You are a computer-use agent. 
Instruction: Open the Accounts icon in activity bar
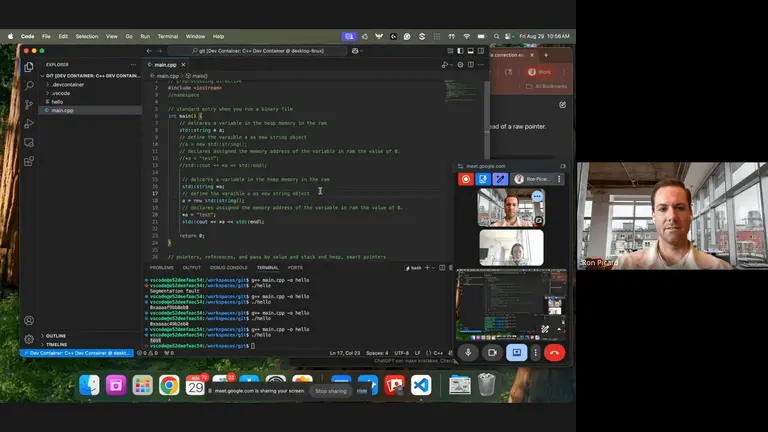point(29,320)
